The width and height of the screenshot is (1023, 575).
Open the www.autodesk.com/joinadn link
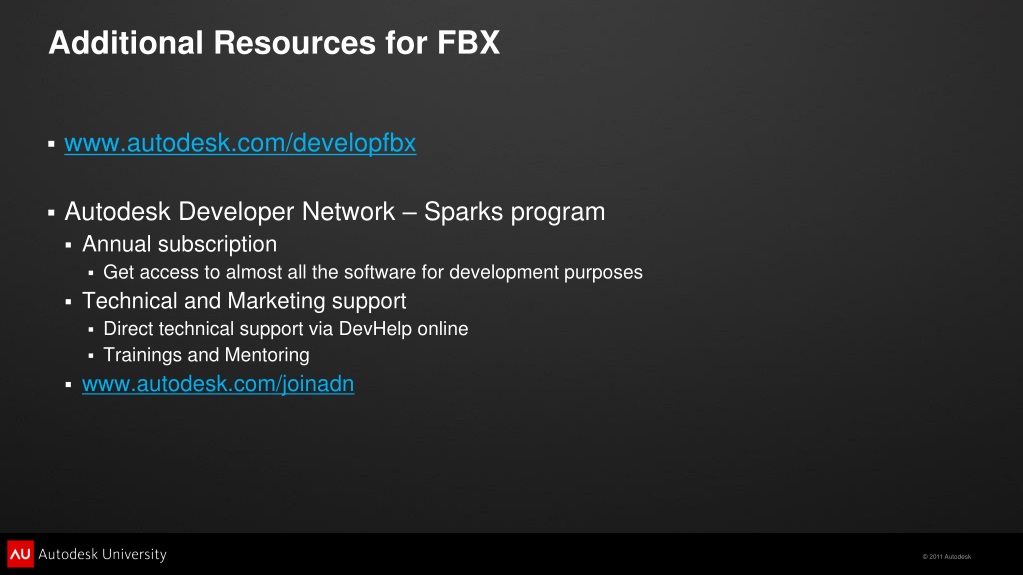(218, 384)
